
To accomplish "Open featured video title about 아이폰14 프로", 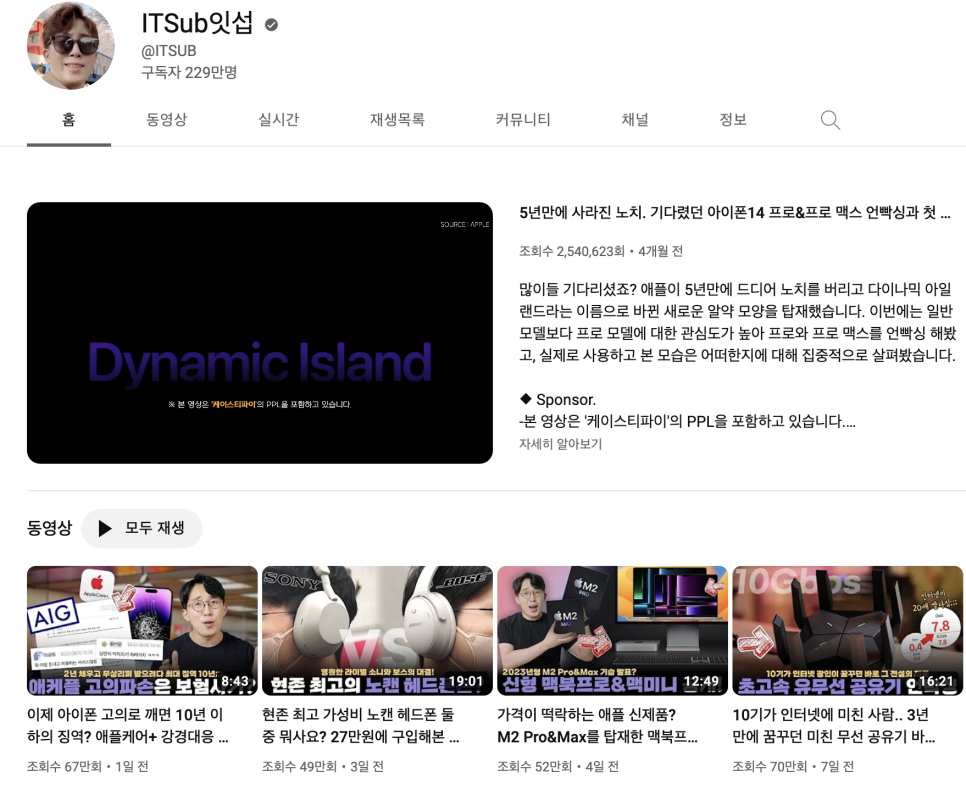I will [x=734, y=213].
